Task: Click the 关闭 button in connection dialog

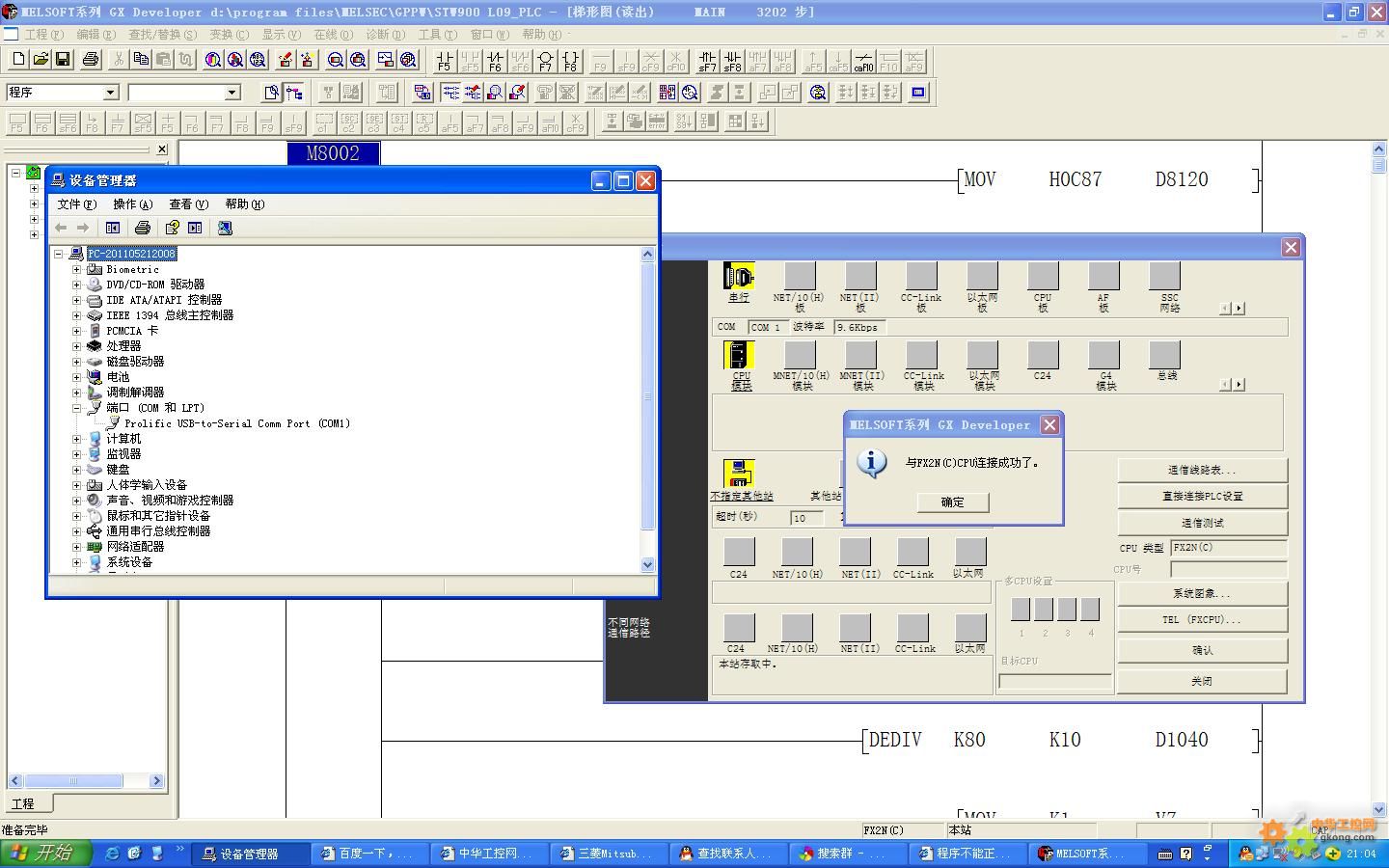Action: pos(1202,681)
